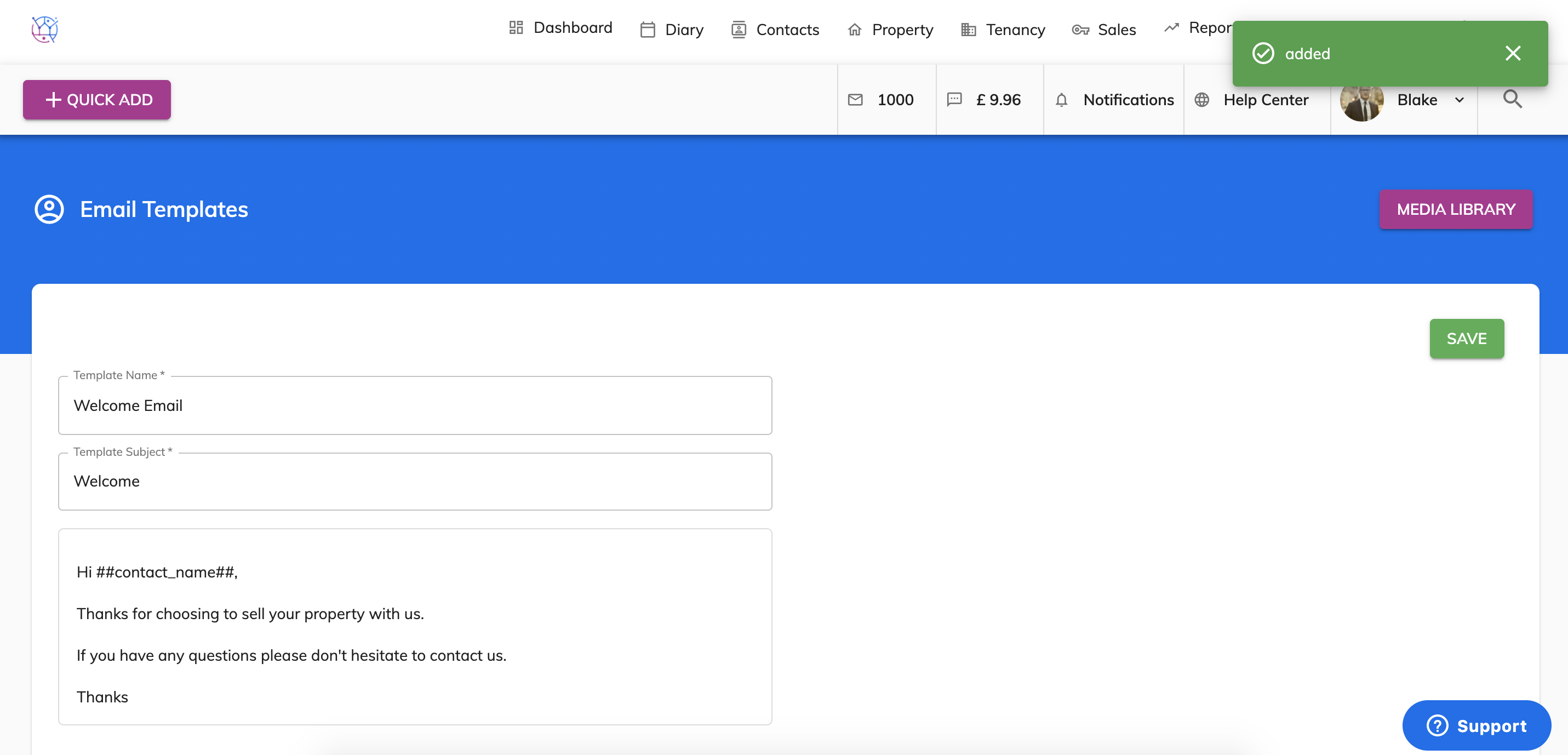
Task: Open the Tenancy menu
Action: (1003, 30)
